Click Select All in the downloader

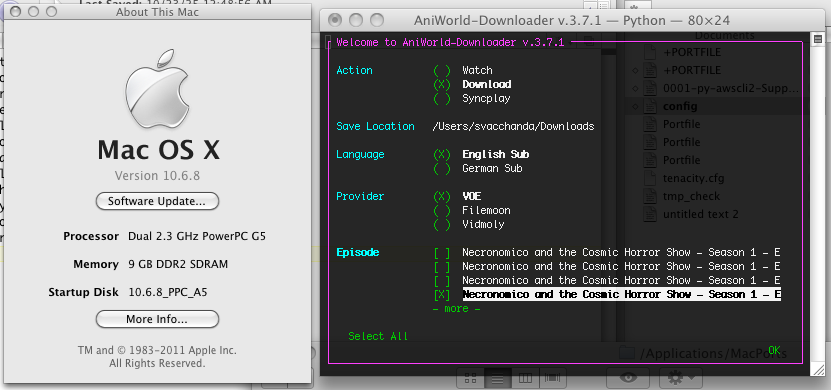[378, 336]
